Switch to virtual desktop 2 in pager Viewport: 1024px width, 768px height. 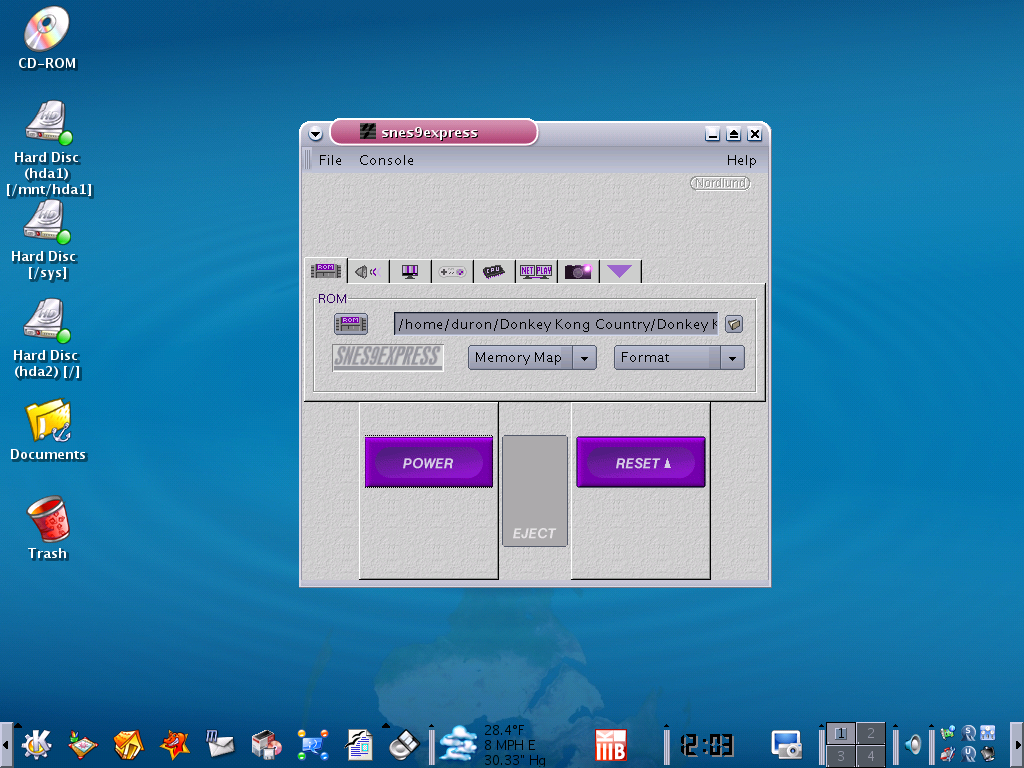point(870,733)
